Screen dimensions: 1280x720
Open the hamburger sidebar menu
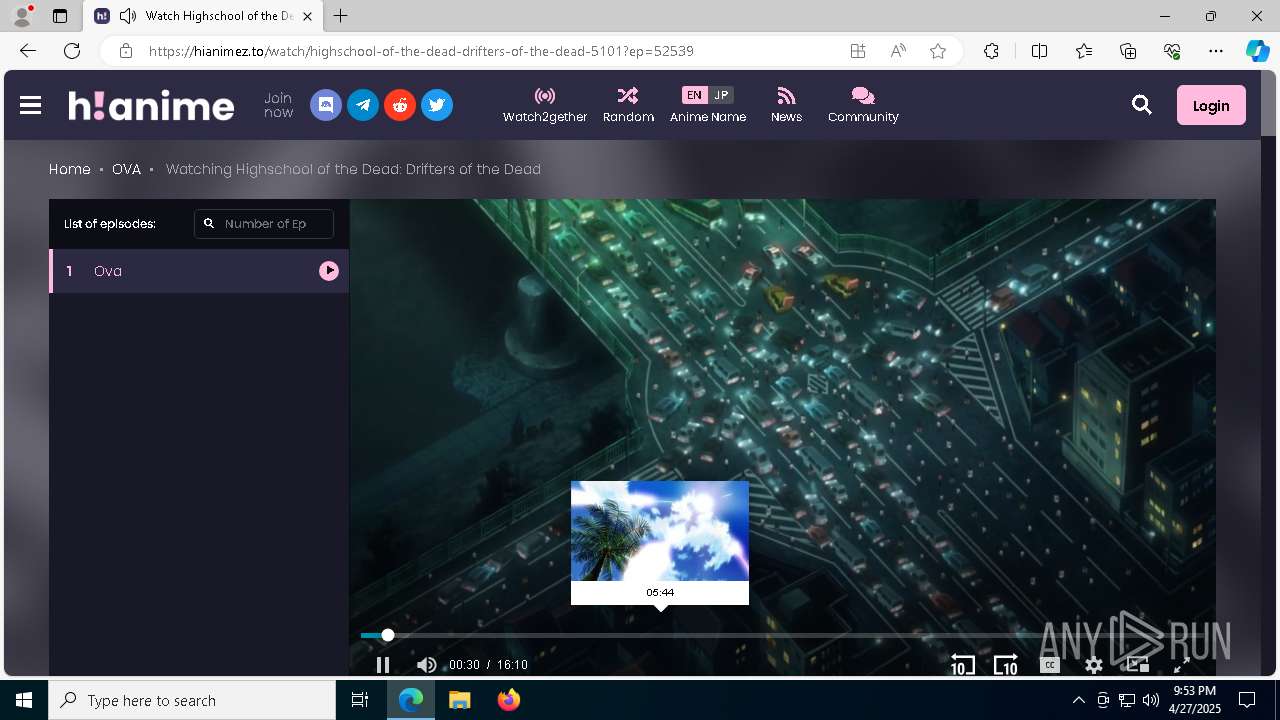click(30, 105)
